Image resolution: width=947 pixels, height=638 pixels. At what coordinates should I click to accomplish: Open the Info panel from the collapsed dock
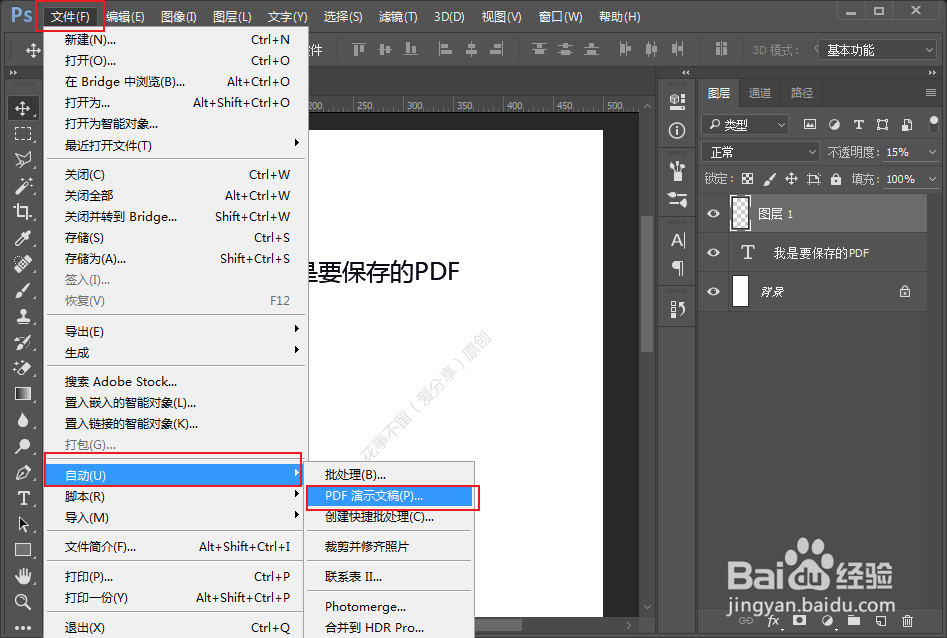click(676, 129)
